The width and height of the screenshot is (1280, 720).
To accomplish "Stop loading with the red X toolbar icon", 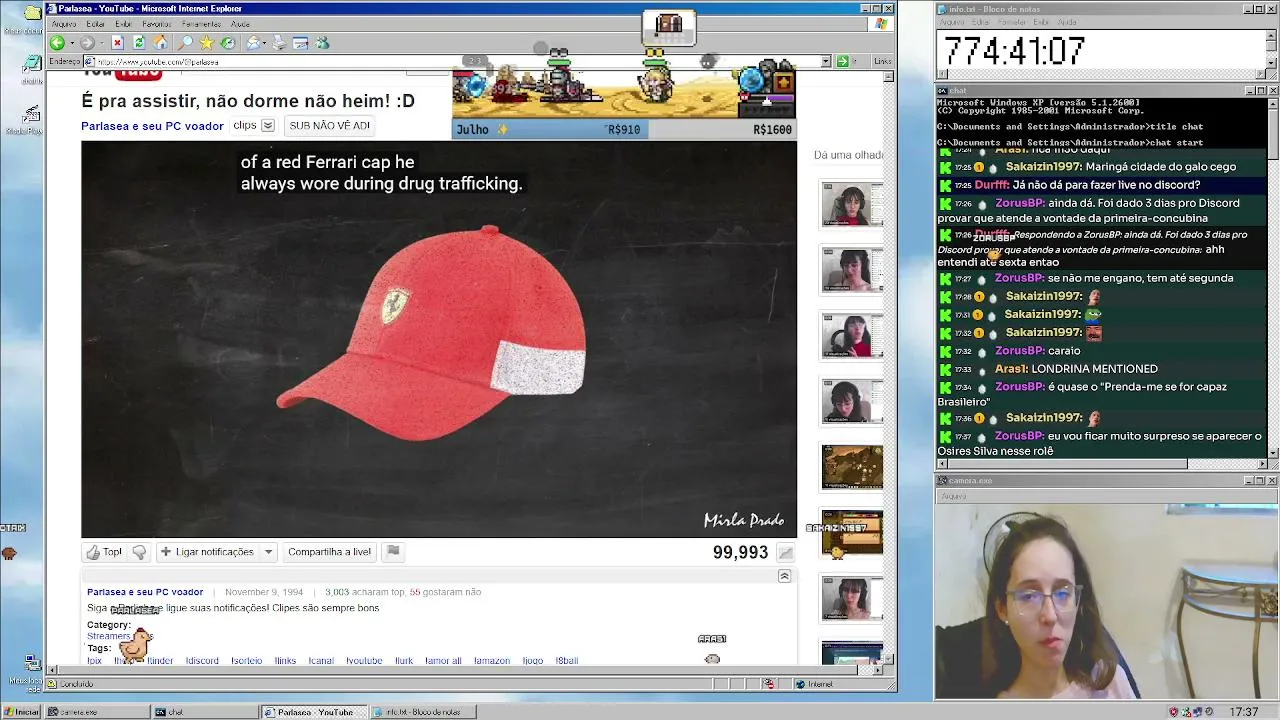I will tap(117, 43).
